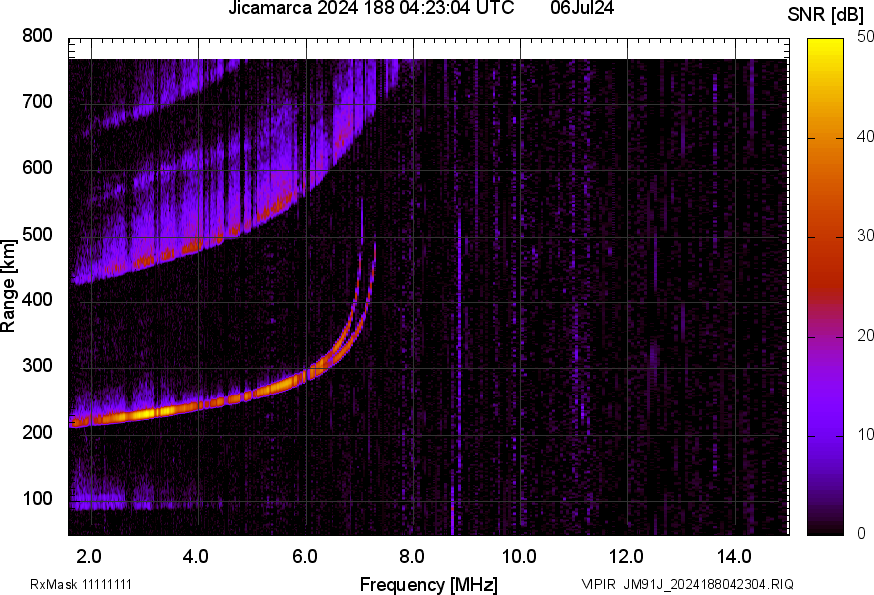Click the frequency tick label '2.0'
The image size is (874, 595).
tap(89, 557)
